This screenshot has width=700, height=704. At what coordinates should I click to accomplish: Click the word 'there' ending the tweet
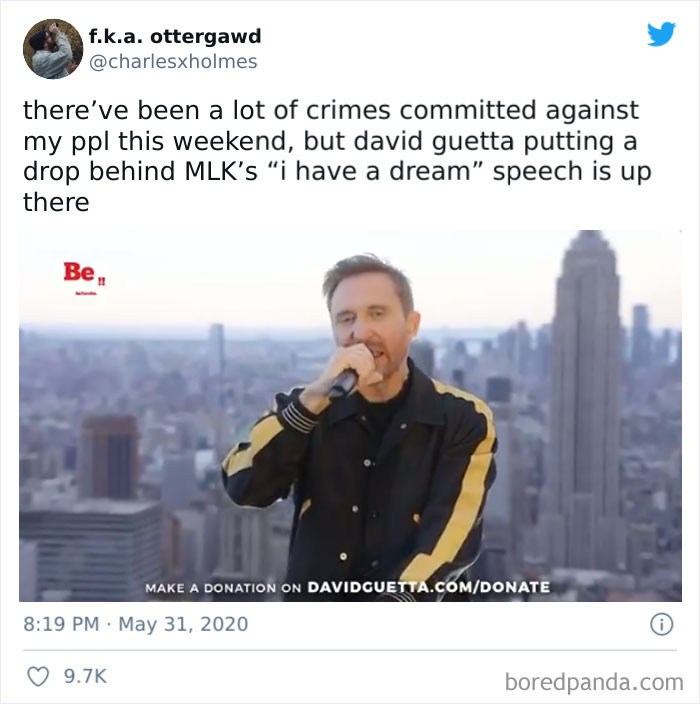[x=56, y=202]
